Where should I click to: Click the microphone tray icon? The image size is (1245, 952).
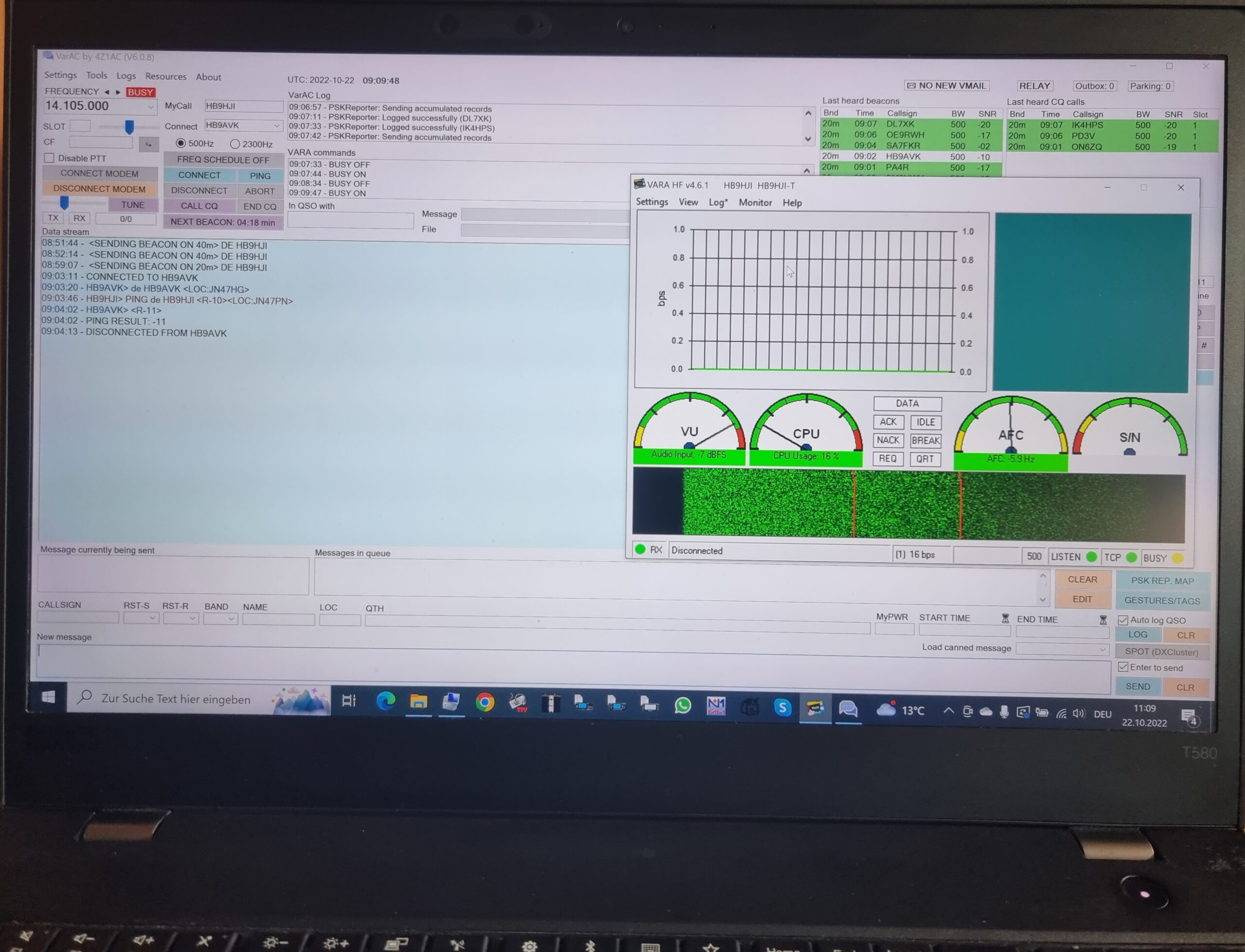[1004, 712]
